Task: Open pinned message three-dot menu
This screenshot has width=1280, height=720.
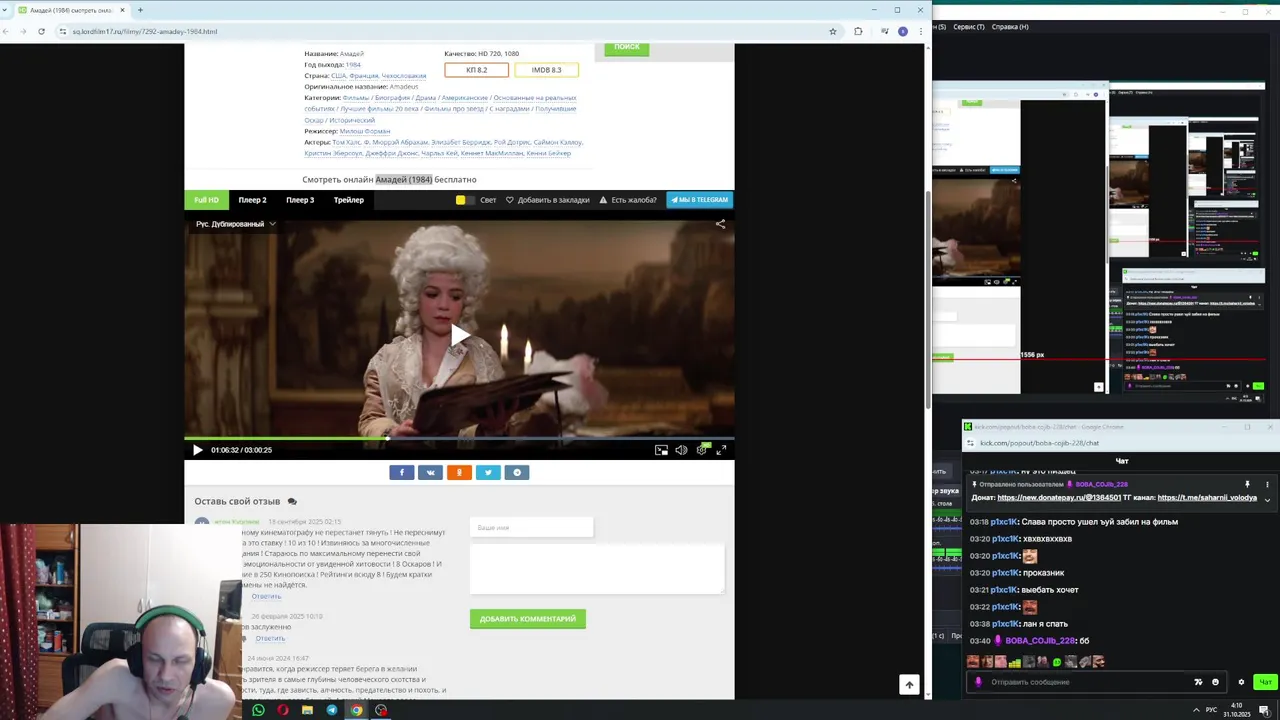Action: point(1267,484)
